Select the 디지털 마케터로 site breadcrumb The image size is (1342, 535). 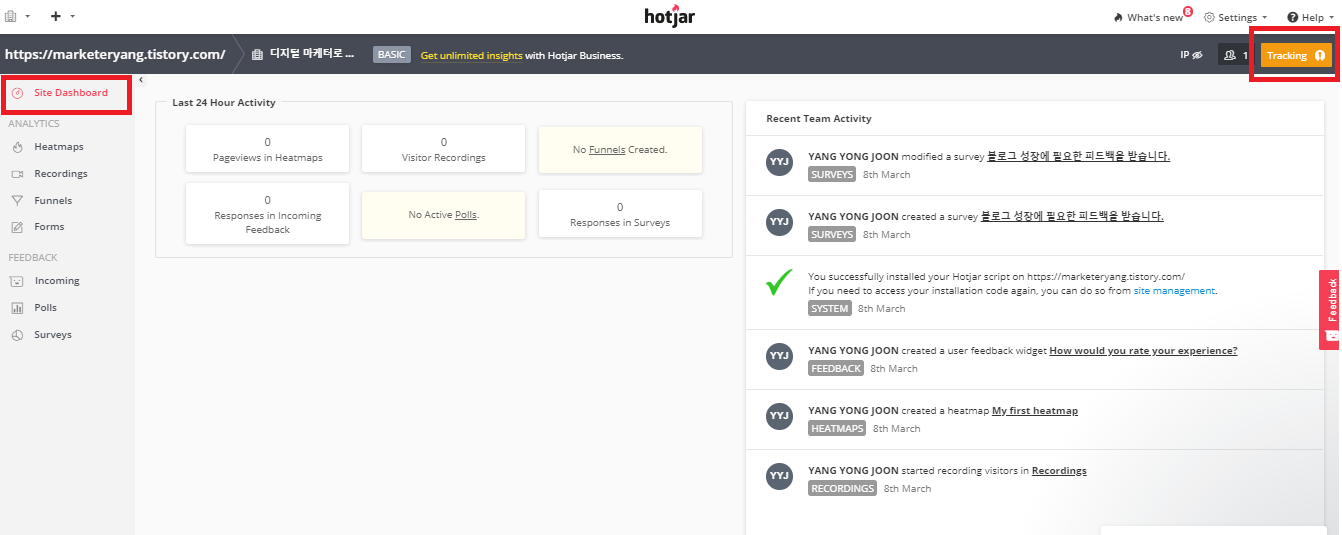pyautogui.click(x=303, y=54)
